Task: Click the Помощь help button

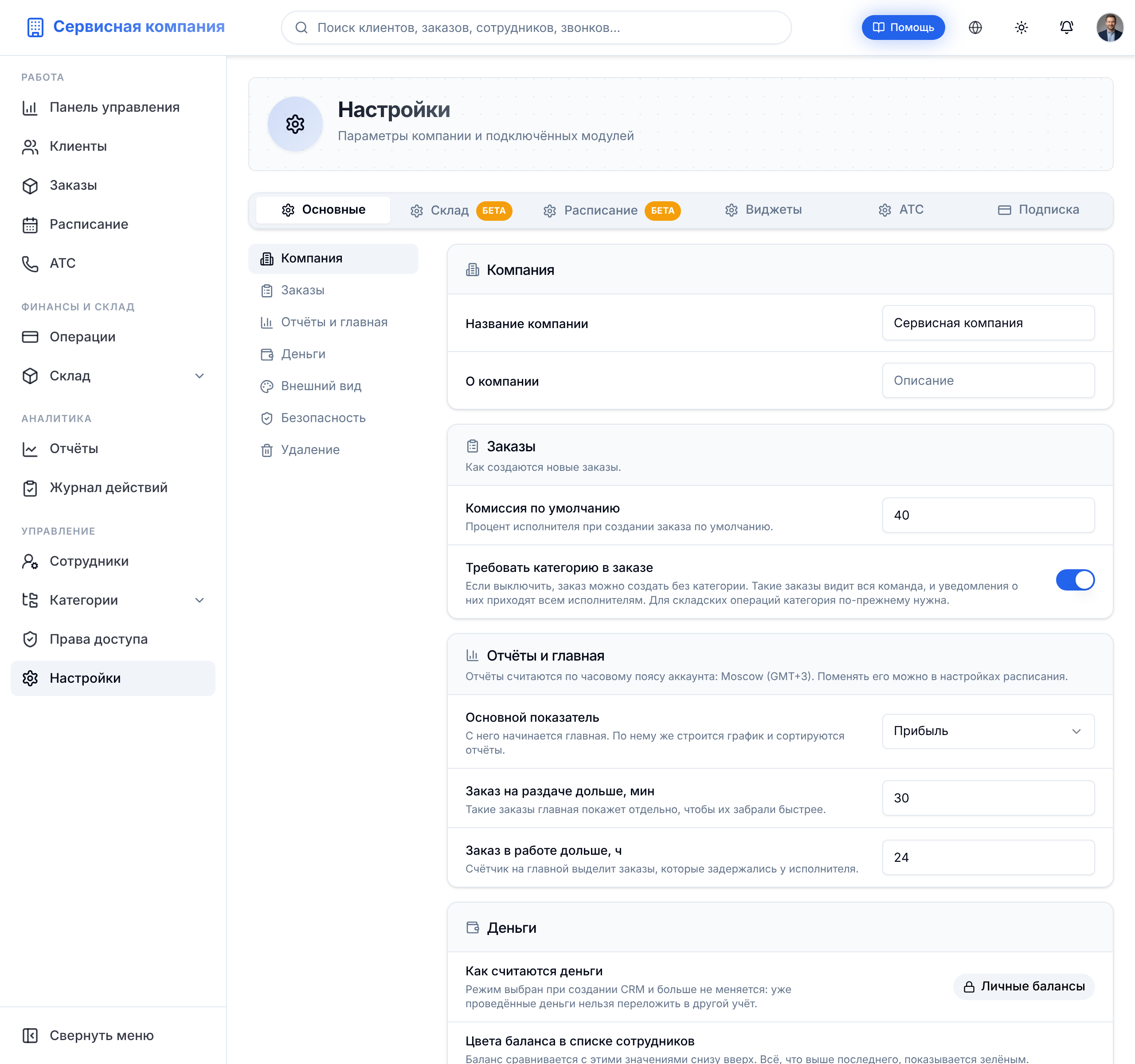Action: pyautogui.click(x=903, y=27)
